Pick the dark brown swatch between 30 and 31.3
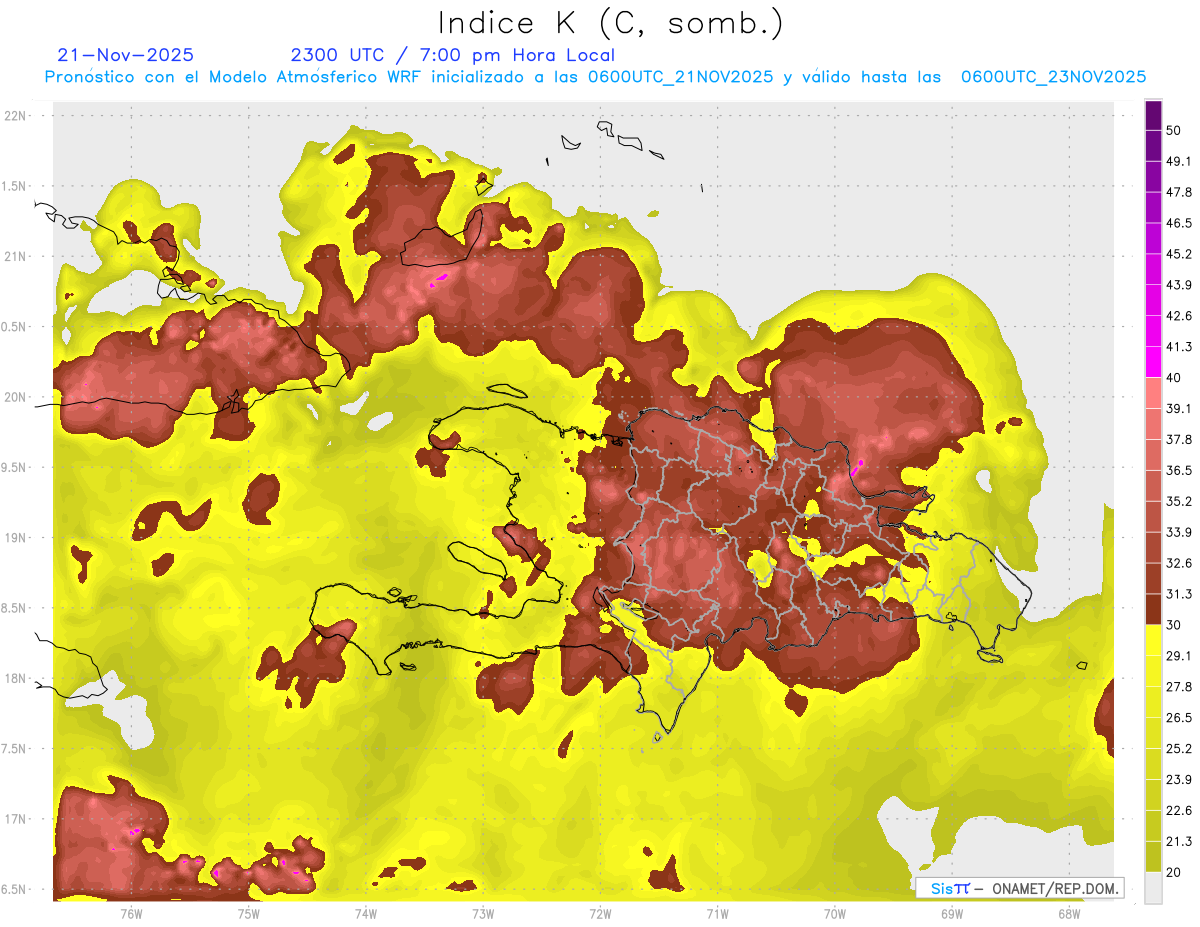The height and width of the screenshot is (927, 1200). tap(1153, 610)
